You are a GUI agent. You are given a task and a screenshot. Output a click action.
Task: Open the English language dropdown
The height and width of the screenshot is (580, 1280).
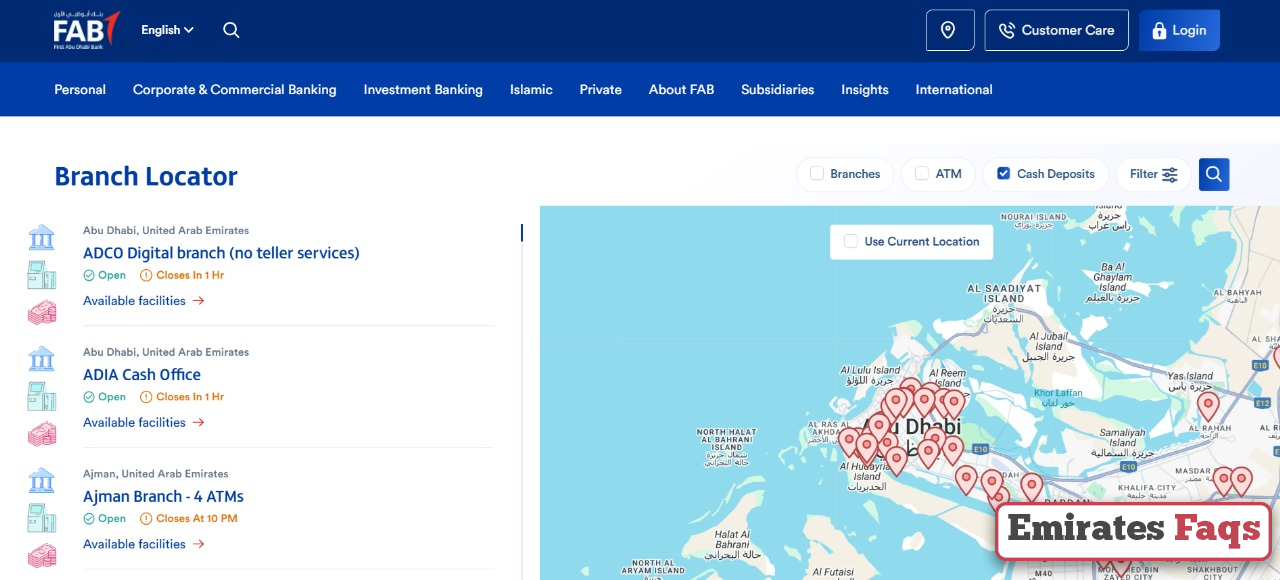pos(167,30)
